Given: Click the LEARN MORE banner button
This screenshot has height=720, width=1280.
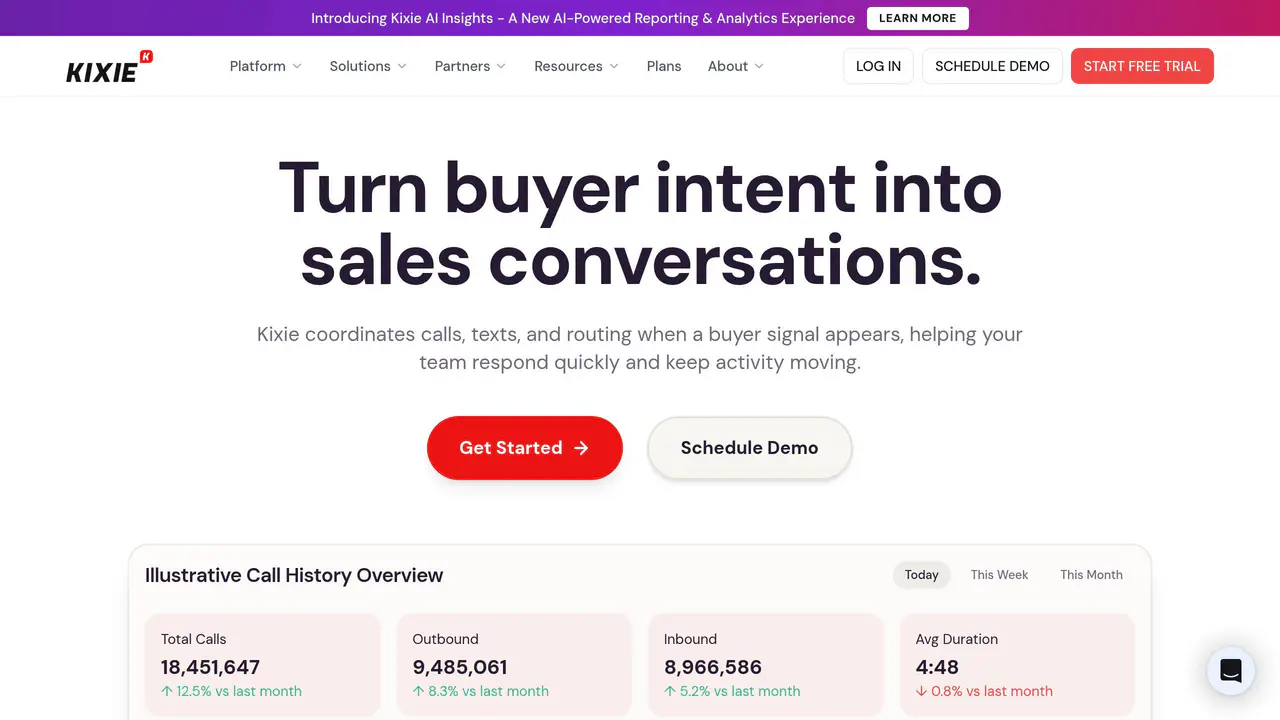Looking at the screenshot, I should [x=918, y=18].
